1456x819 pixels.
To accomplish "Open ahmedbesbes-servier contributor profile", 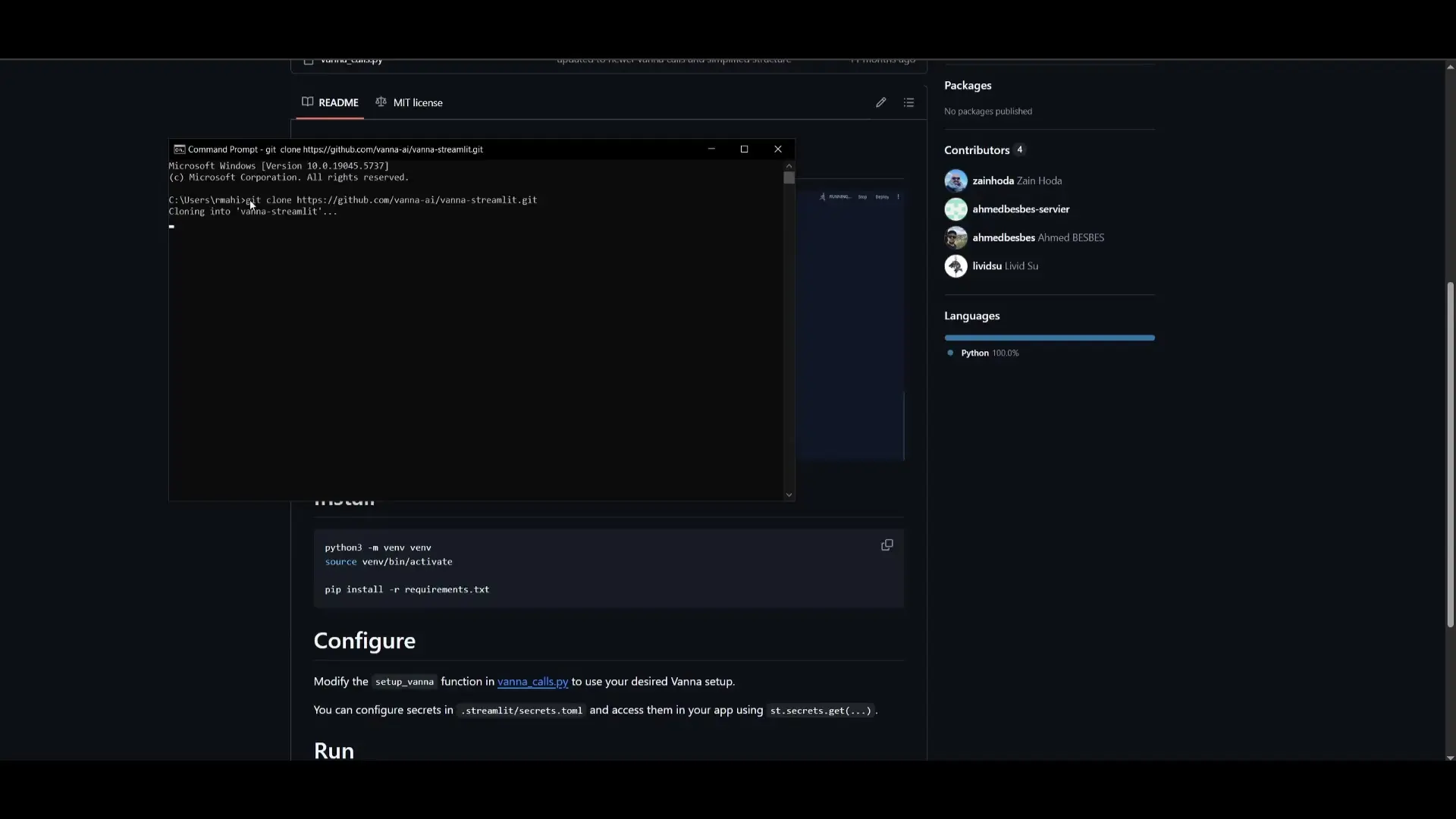I will point(1021,209).
